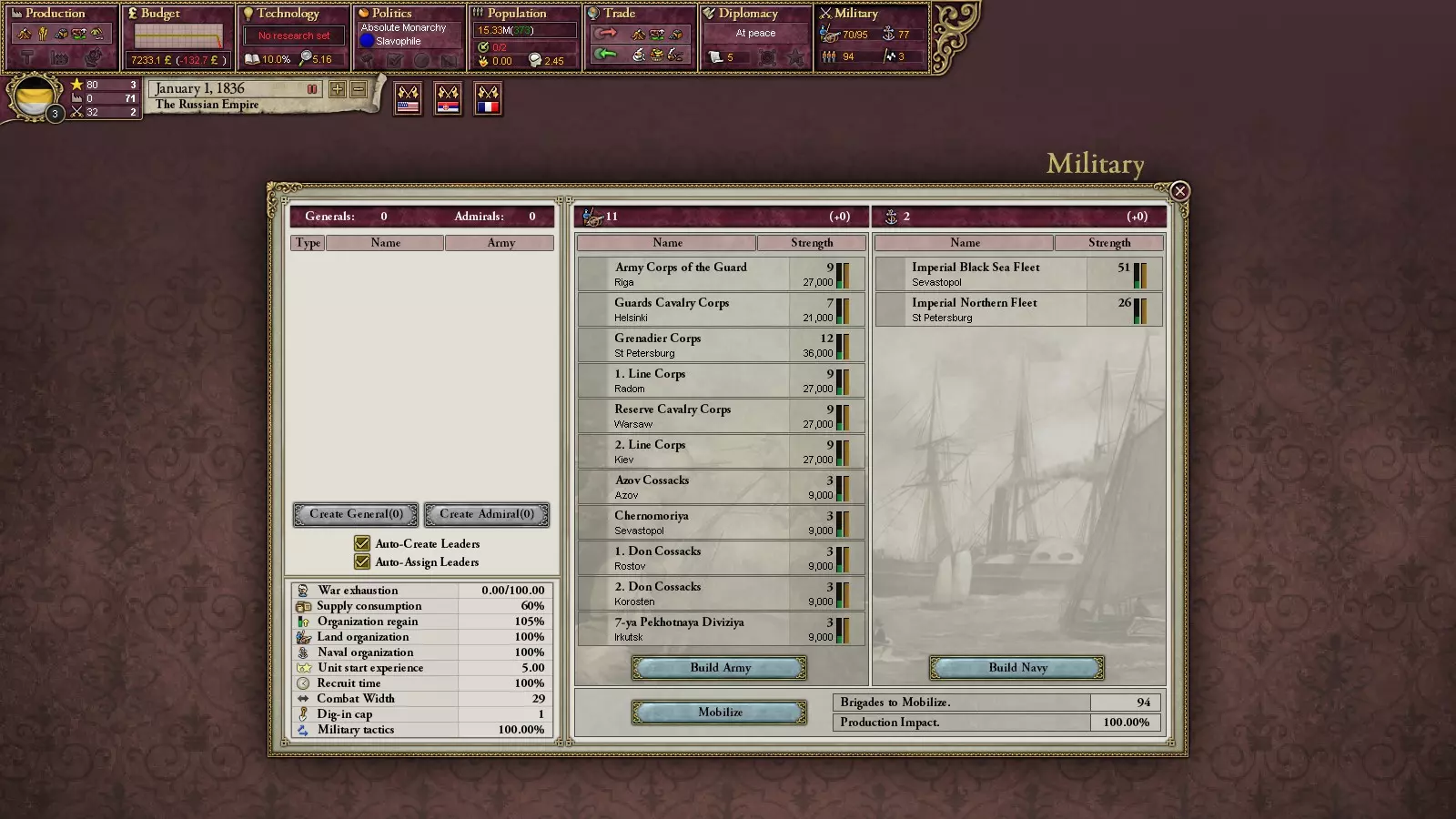Click the Russian flag emblem
The width and height of the screenshot is (1456, 819).
(34, 96)
